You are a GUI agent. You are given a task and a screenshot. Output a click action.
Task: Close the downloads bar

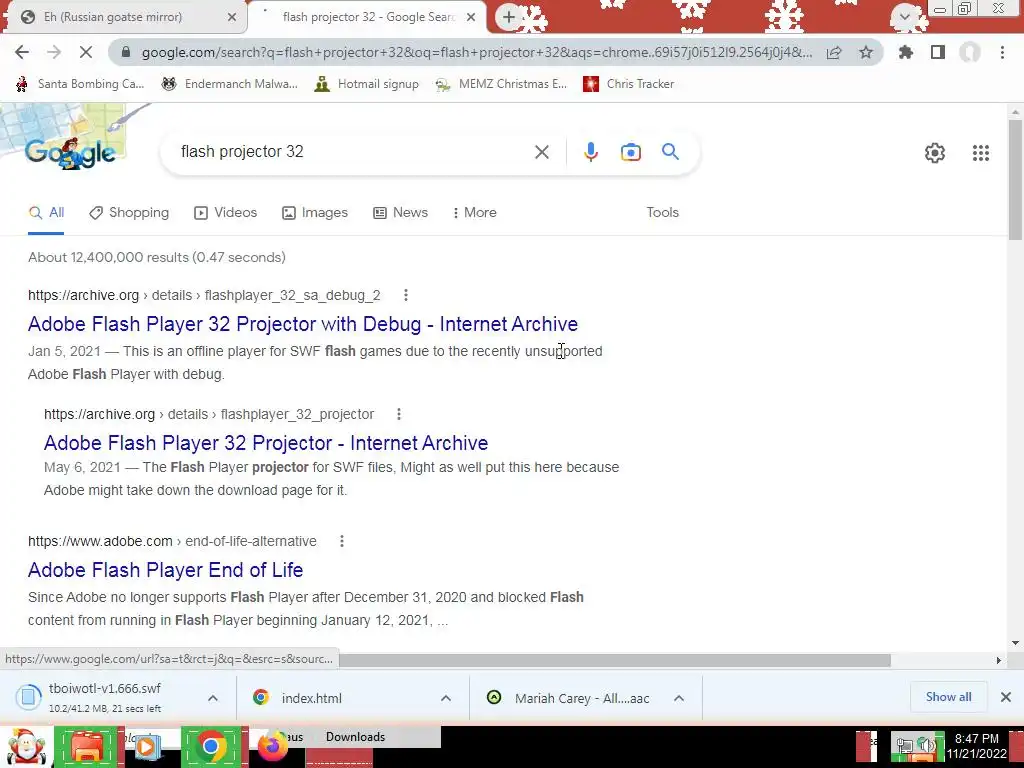click(1006, 697)
